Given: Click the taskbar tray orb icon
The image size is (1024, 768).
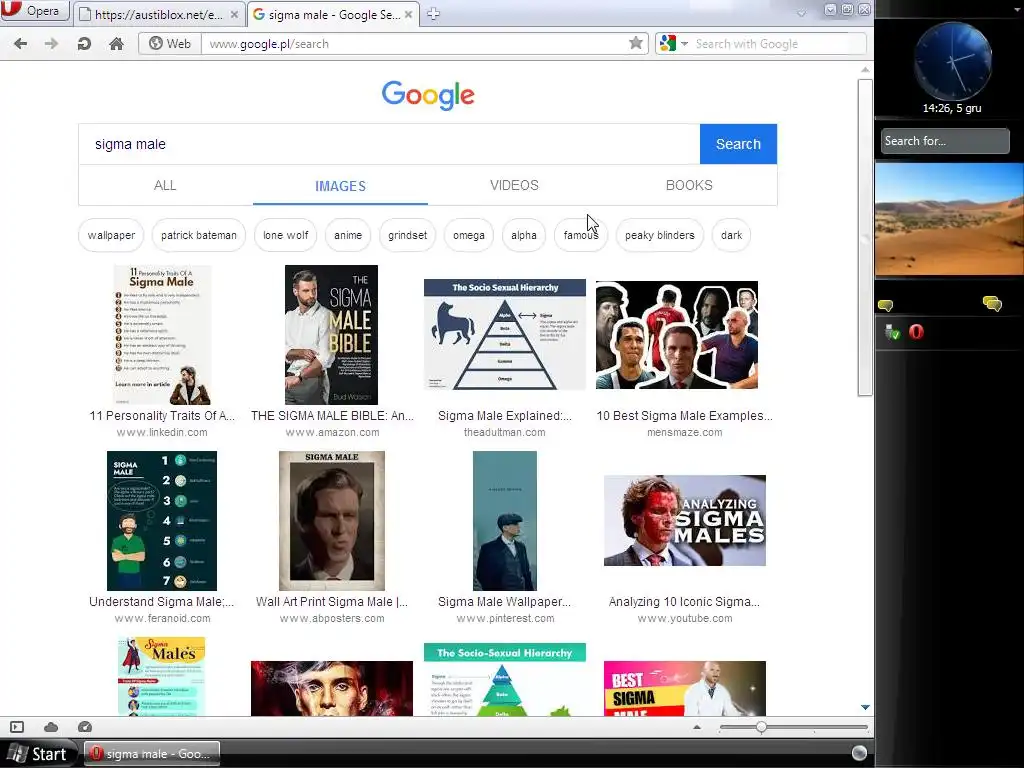Looking at the screenshot, I should [x=859, y=754].
